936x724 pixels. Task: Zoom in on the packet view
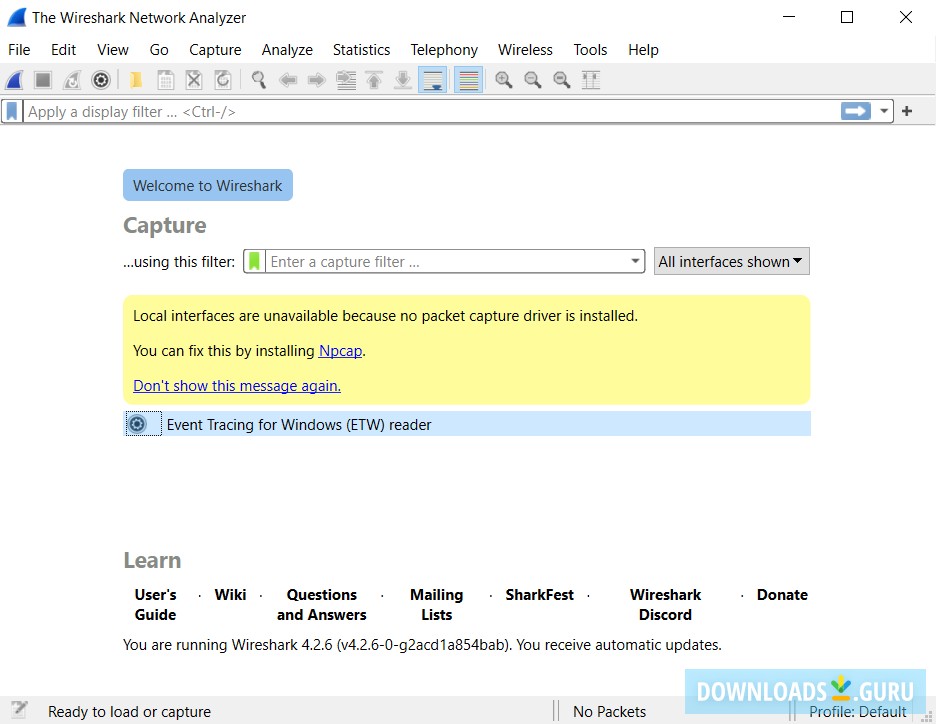504,79
